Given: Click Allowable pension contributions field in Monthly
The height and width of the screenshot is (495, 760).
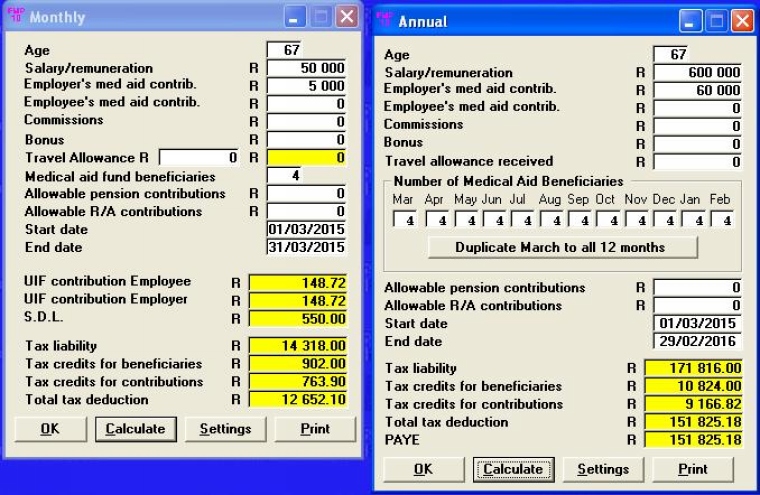Looking at the screenshot, I should (306, 193).
